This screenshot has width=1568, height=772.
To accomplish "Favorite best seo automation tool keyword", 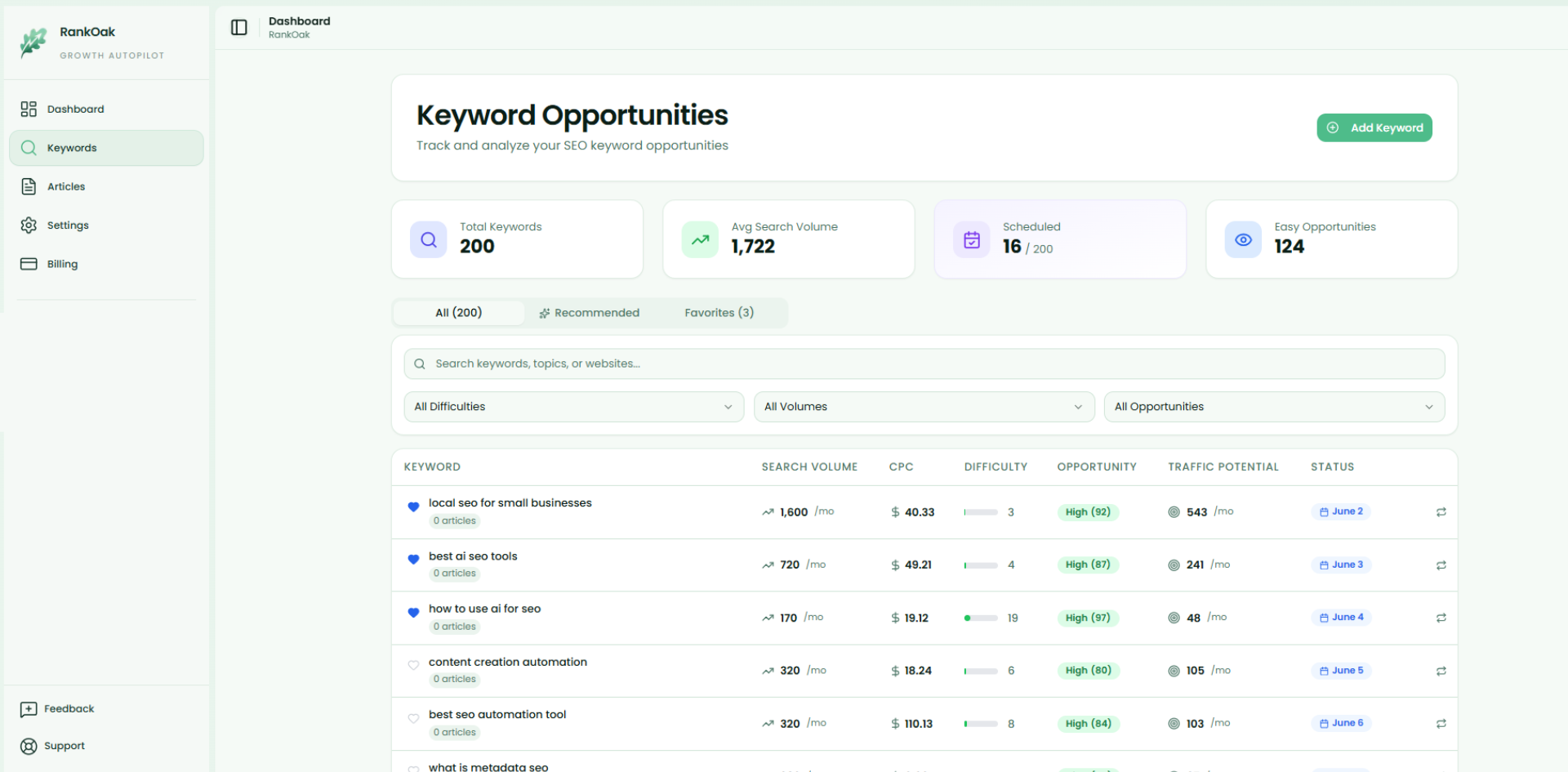I will [413, 718].
